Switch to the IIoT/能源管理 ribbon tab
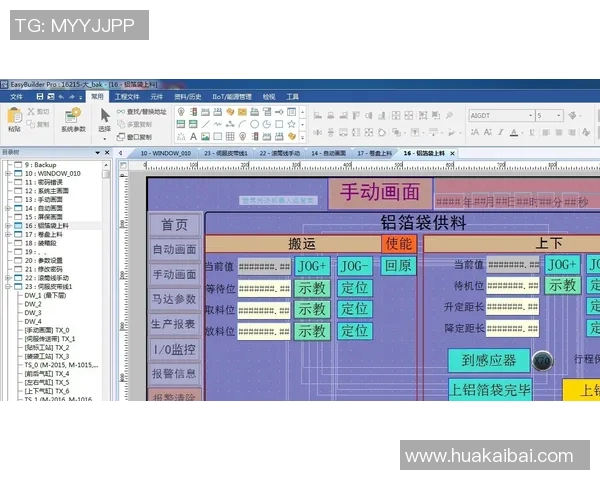 [232, 97]
